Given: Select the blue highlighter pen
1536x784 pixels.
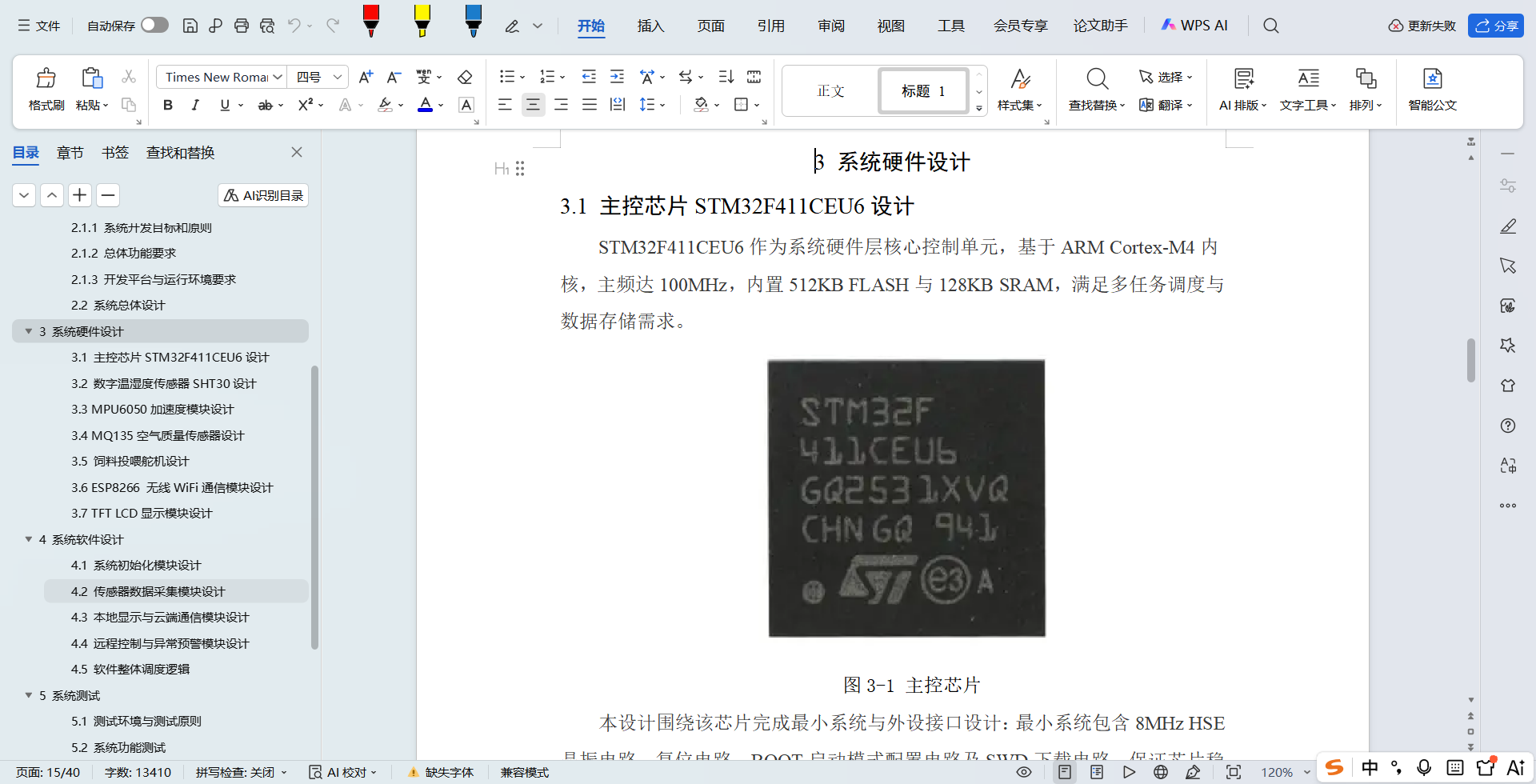Looking at the screenshot, I should tap(474, 21).
